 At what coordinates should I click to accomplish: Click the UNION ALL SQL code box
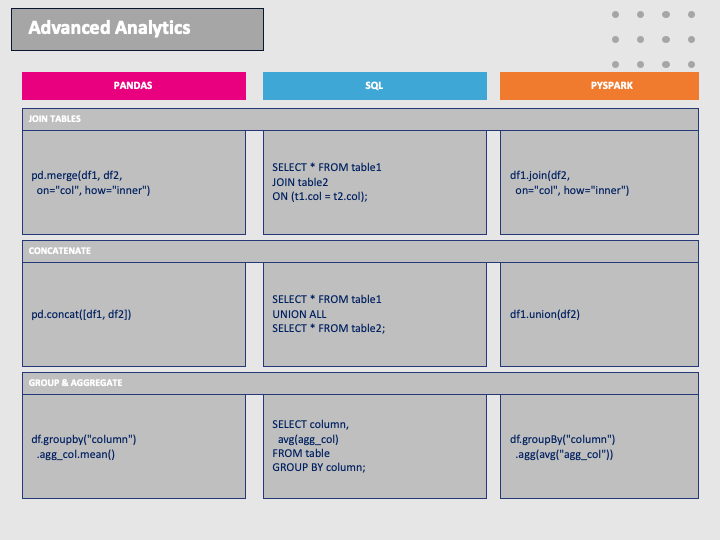click(x=373, y=314)
